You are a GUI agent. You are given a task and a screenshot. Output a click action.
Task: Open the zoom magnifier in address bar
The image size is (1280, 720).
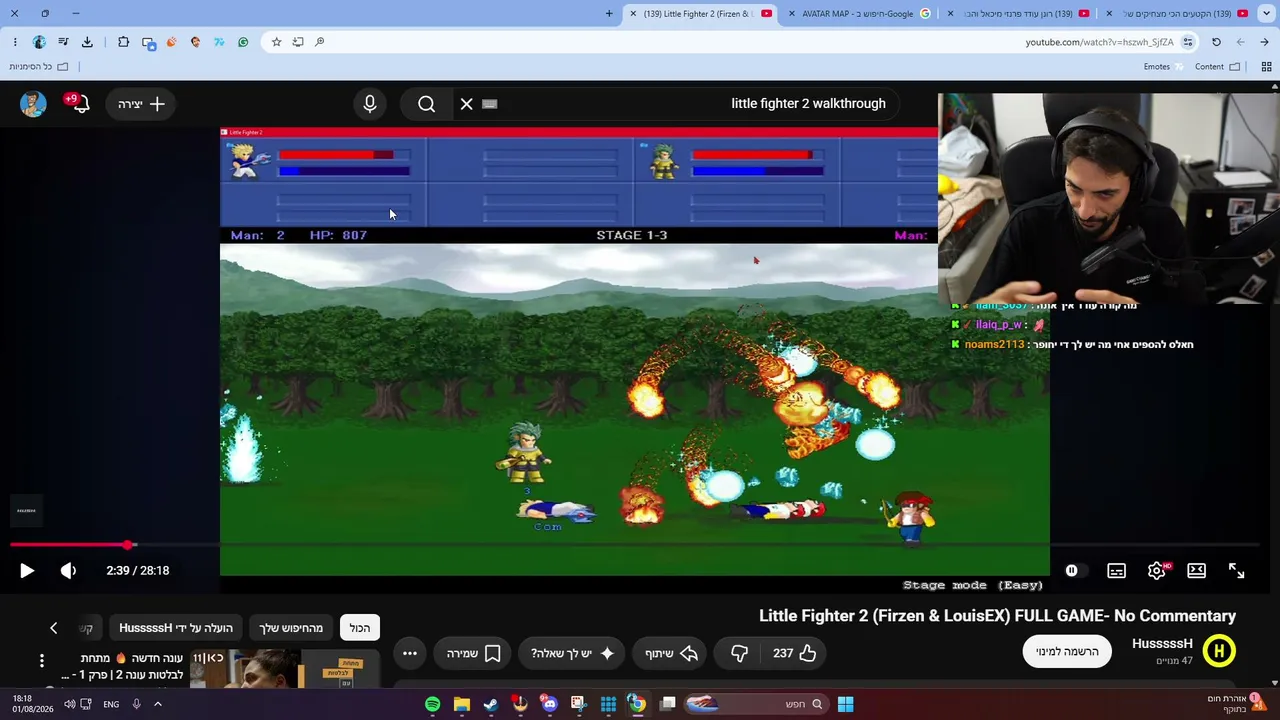pyautogui.click(x=320, y=42)
